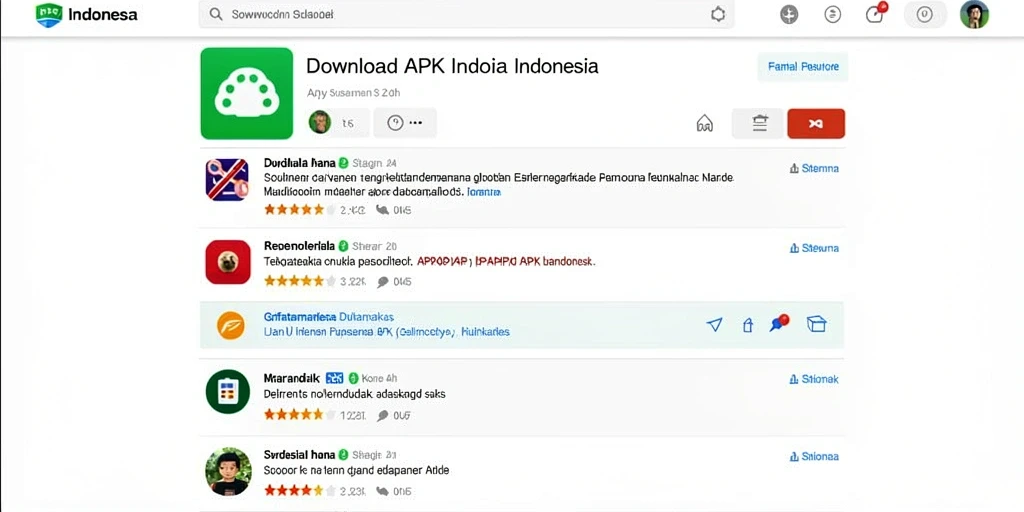Open notifications icon with red badge
The width and height of the screenshot is (1024, 512).
click(x=876, y=14)
